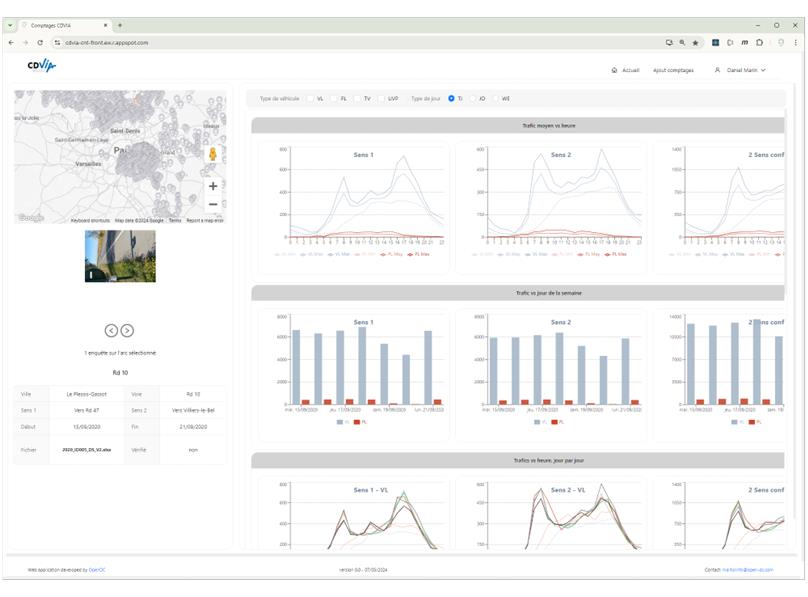This screenshot has height=597, width=808.
Task: Click the Street View pegman on map
Action: (213, 153)
